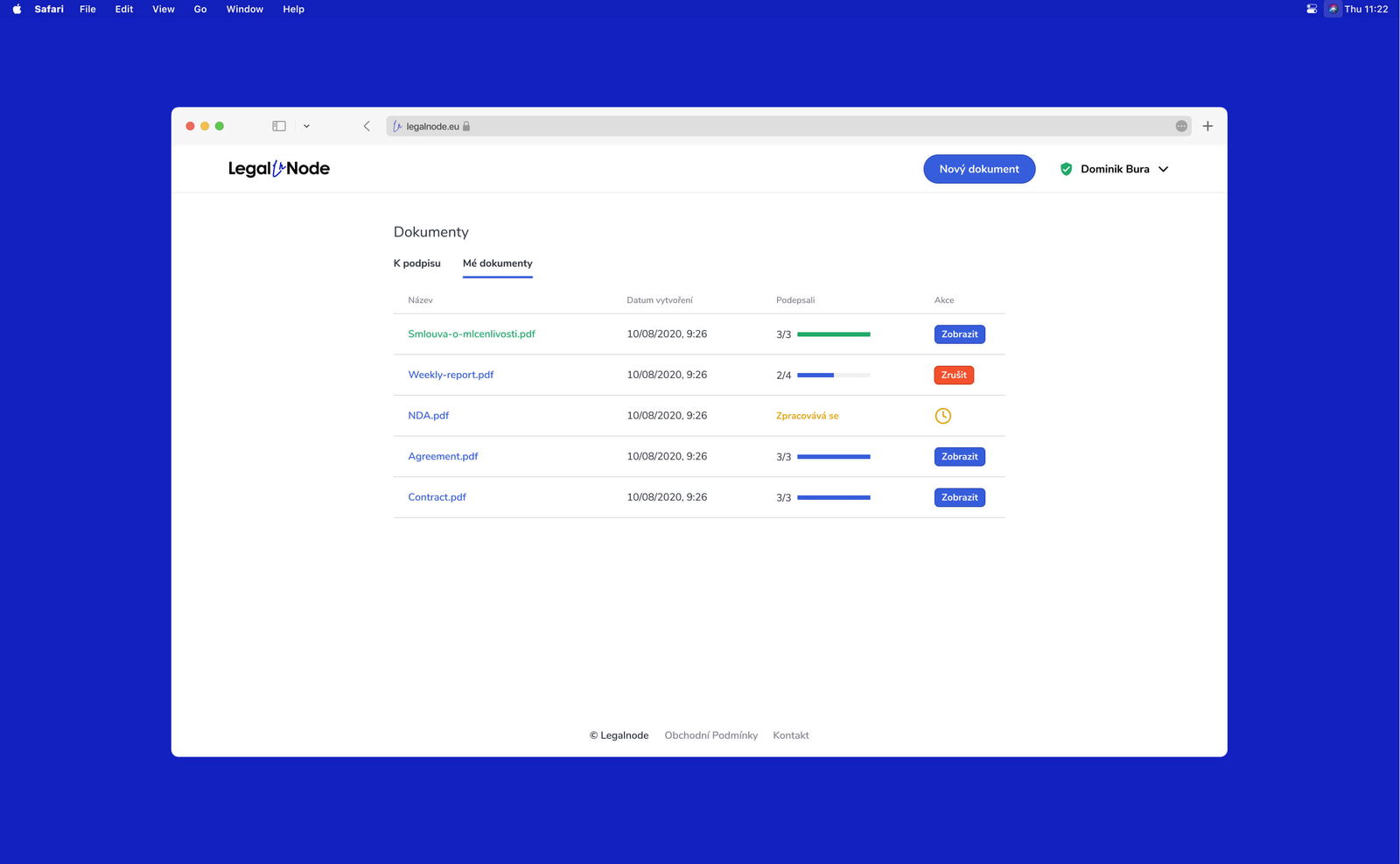Click the lock icon in the address bar
The image size is (1400, 864).
point(466,125)
